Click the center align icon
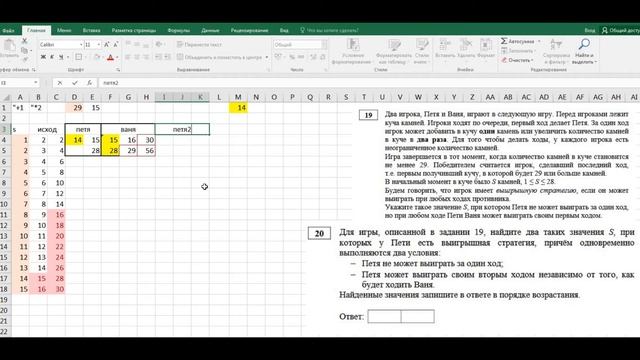The height and width of the screenshot is (360, 640). [137, 57]
